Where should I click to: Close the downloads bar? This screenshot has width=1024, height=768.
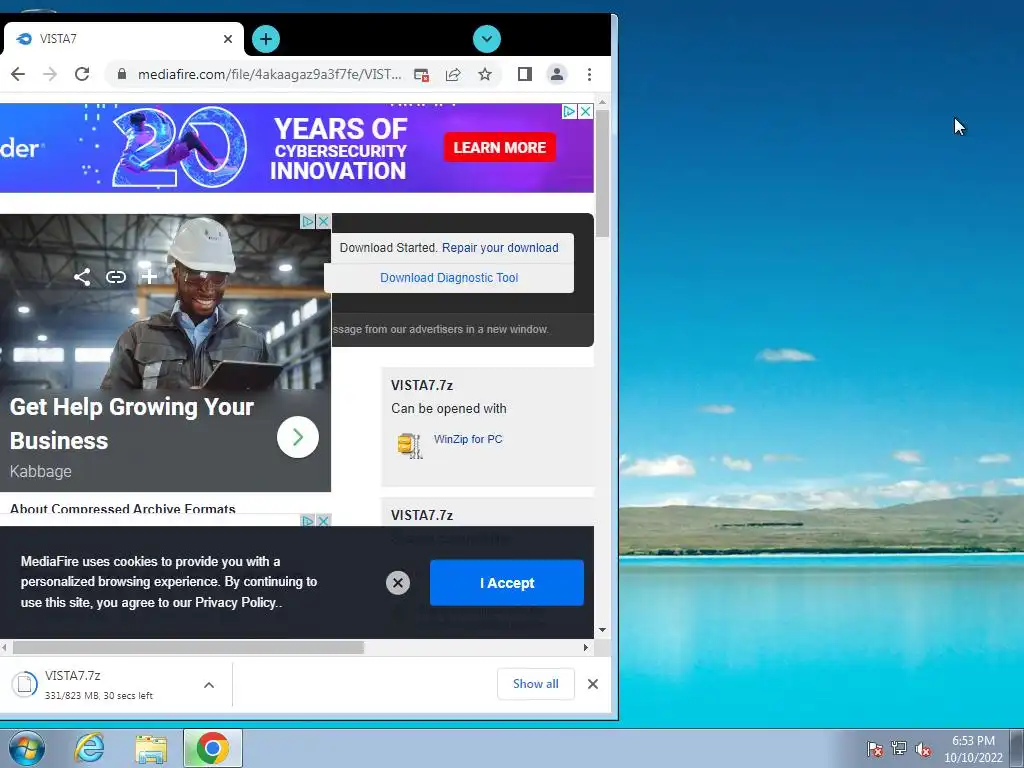[593, 684]
